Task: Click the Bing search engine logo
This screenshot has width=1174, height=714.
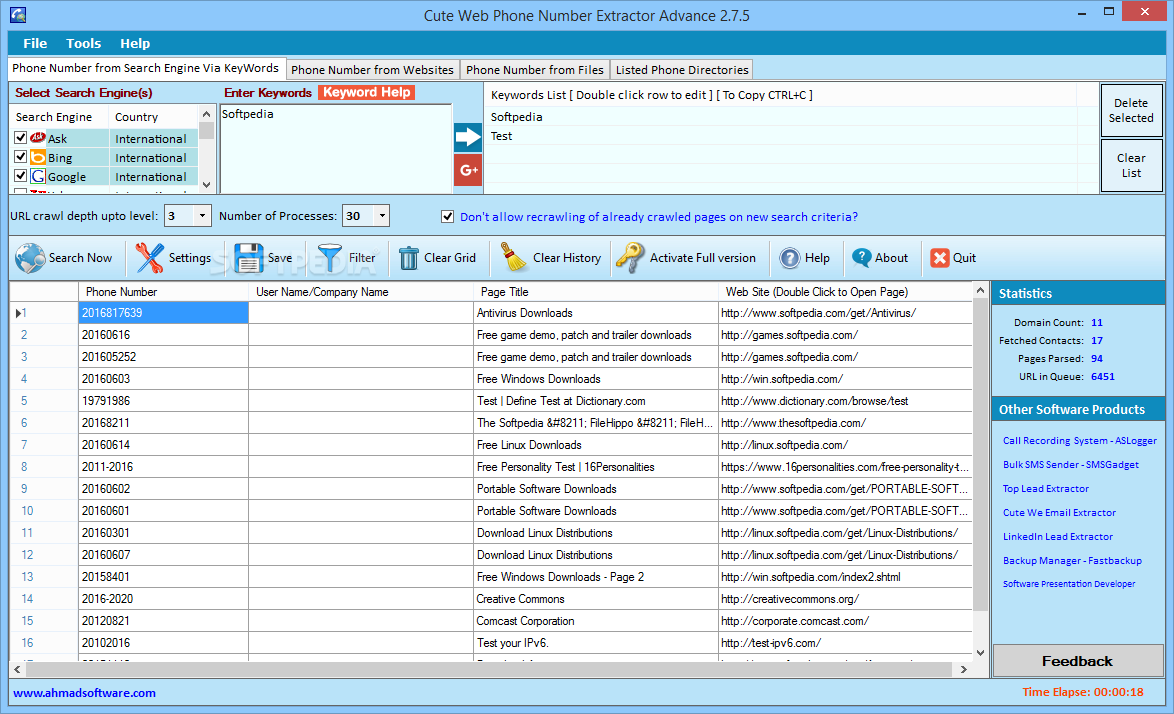Action: click(x=37, y=157)
